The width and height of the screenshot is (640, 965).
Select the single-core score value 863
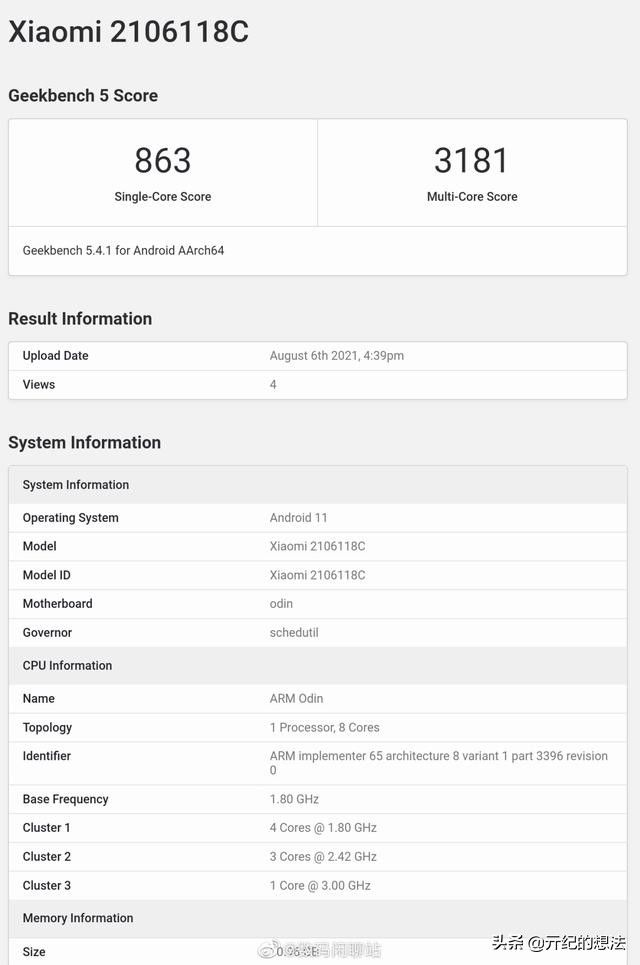point(163,161)
